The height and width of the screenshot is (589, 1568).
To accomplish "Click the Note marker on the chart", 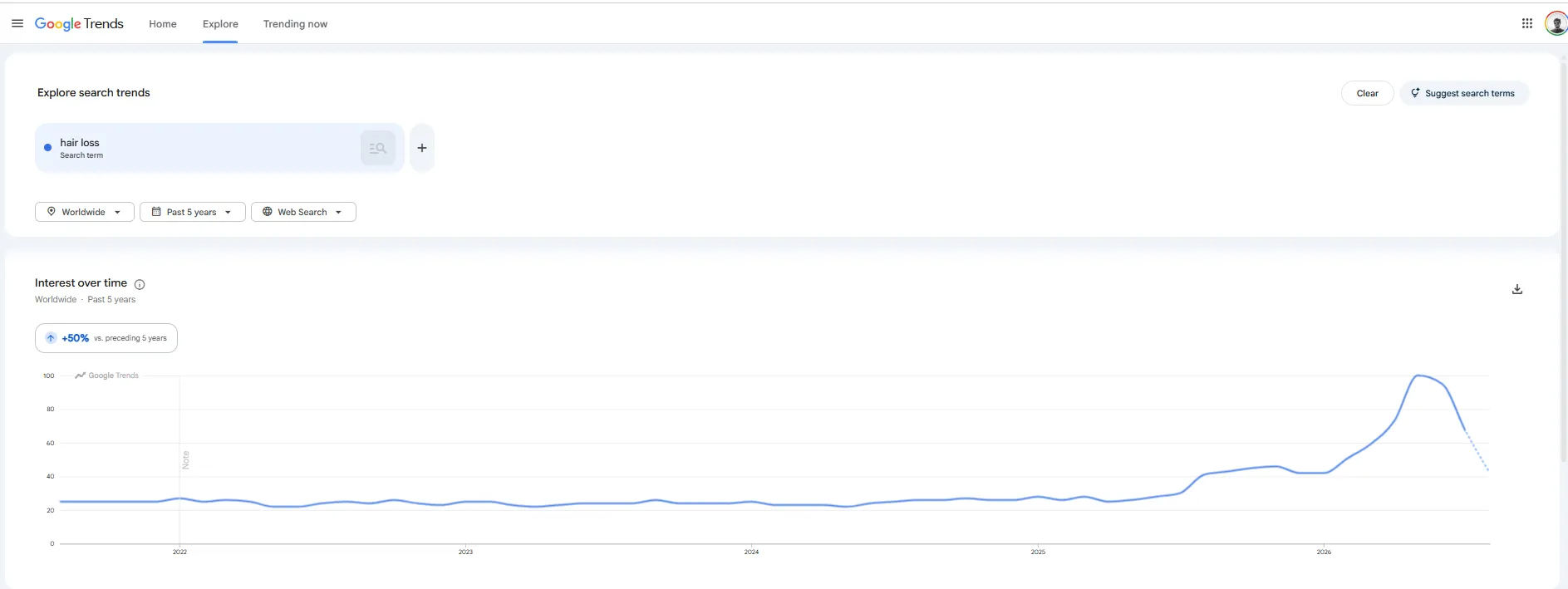I will [x=185, y=459].
